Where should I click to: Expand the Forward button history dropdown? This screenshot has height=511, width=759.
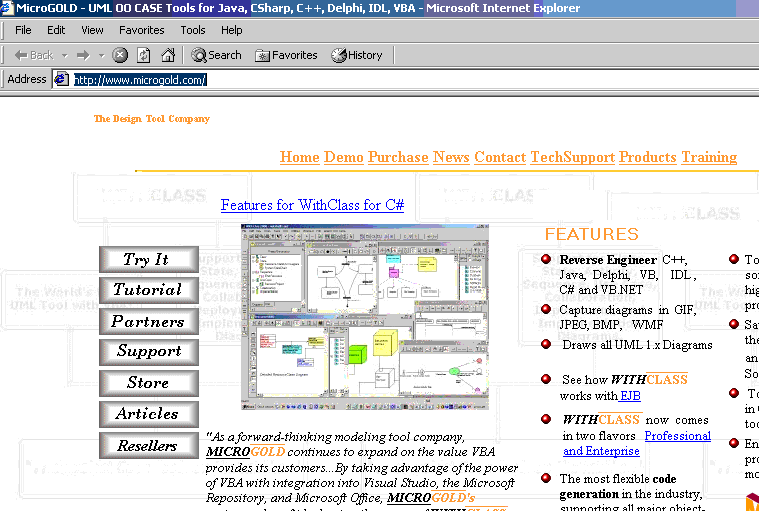click(x=99, y=55)
